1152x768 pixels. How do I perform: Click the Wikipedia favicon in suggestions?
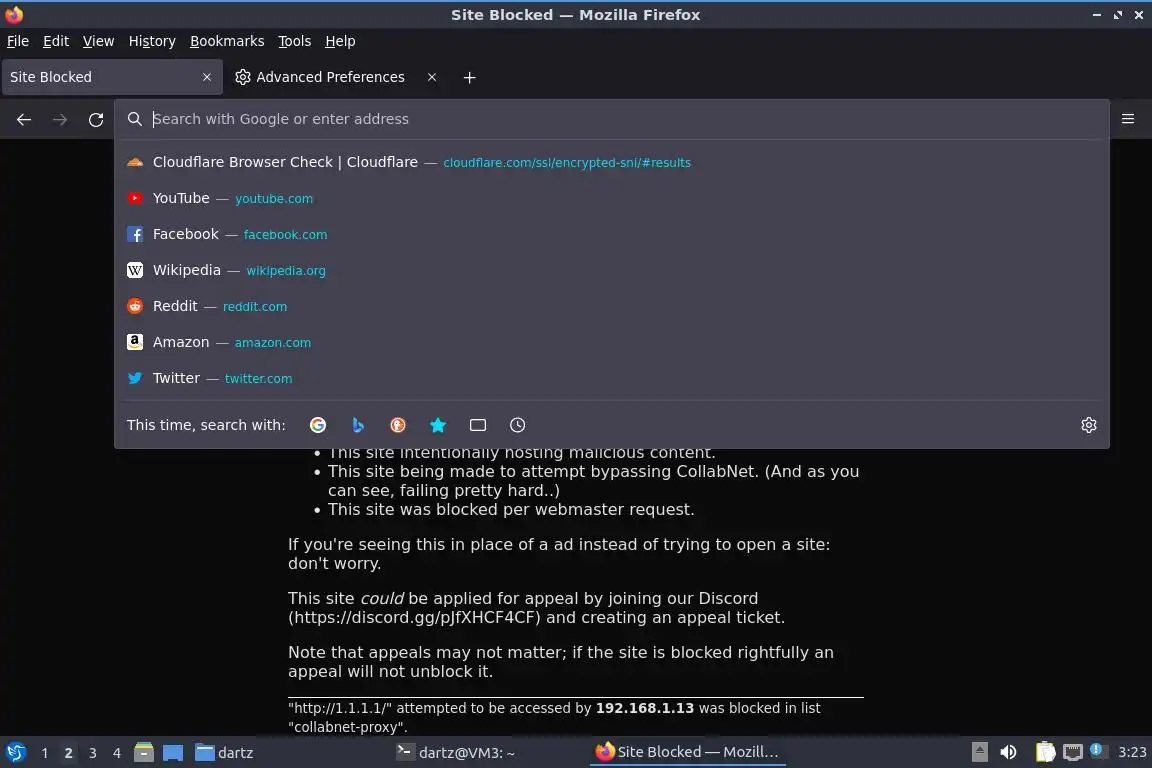click(x=135, y=270)
